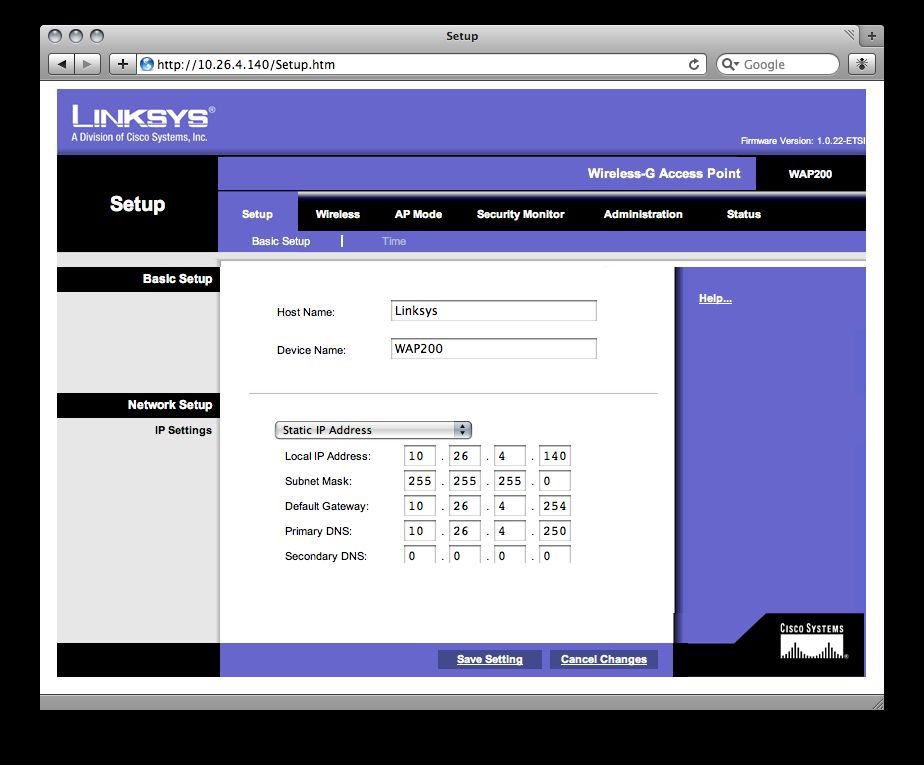Image resolution: width=924 pixels, height=765 pixels.
Task: Open the Status tab
Action: (744, 214)
